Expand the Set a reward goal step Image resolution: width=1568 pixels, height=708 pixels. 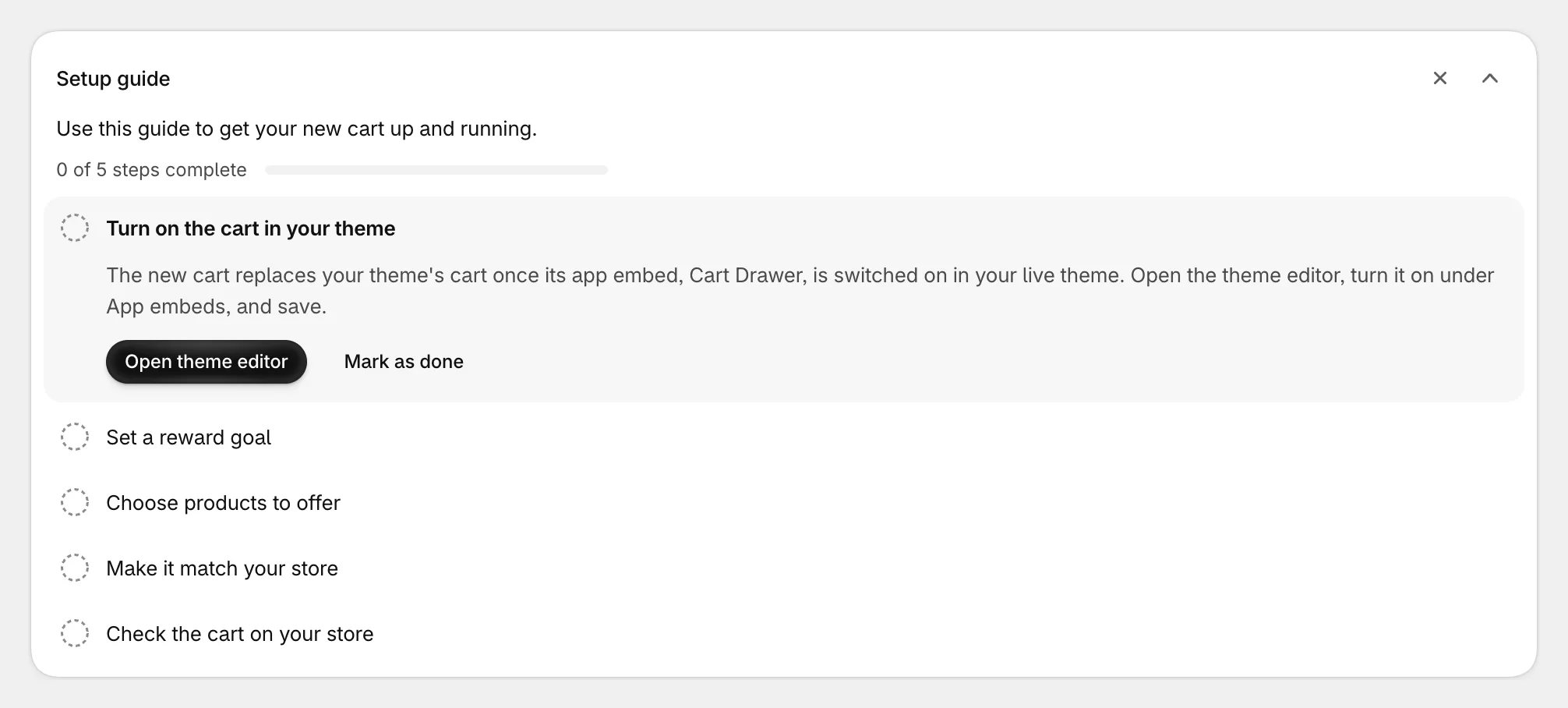tap(189, 437)
